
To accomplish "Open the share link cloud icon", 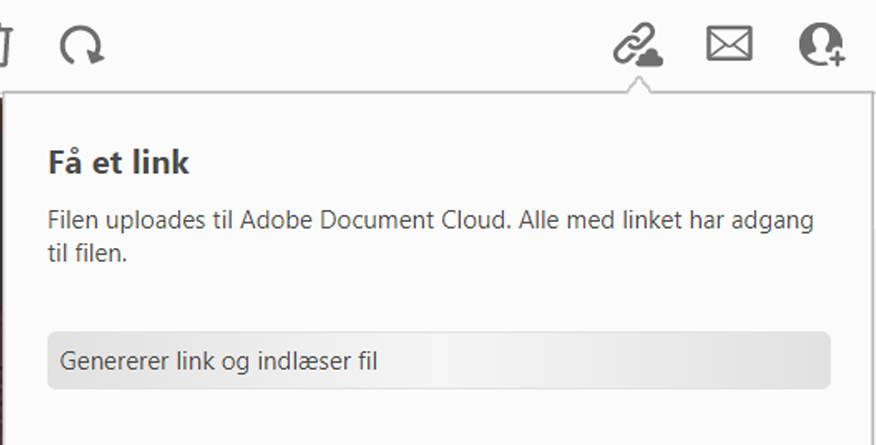I will pyautogui.click(x=636, y=45).
